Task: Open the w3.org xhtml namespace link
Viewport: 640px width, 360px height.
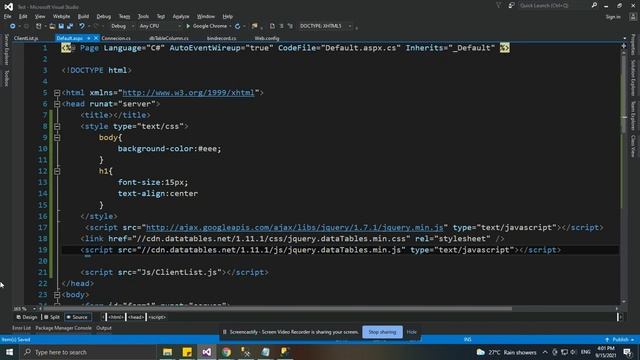Action: tap(188, 93)
